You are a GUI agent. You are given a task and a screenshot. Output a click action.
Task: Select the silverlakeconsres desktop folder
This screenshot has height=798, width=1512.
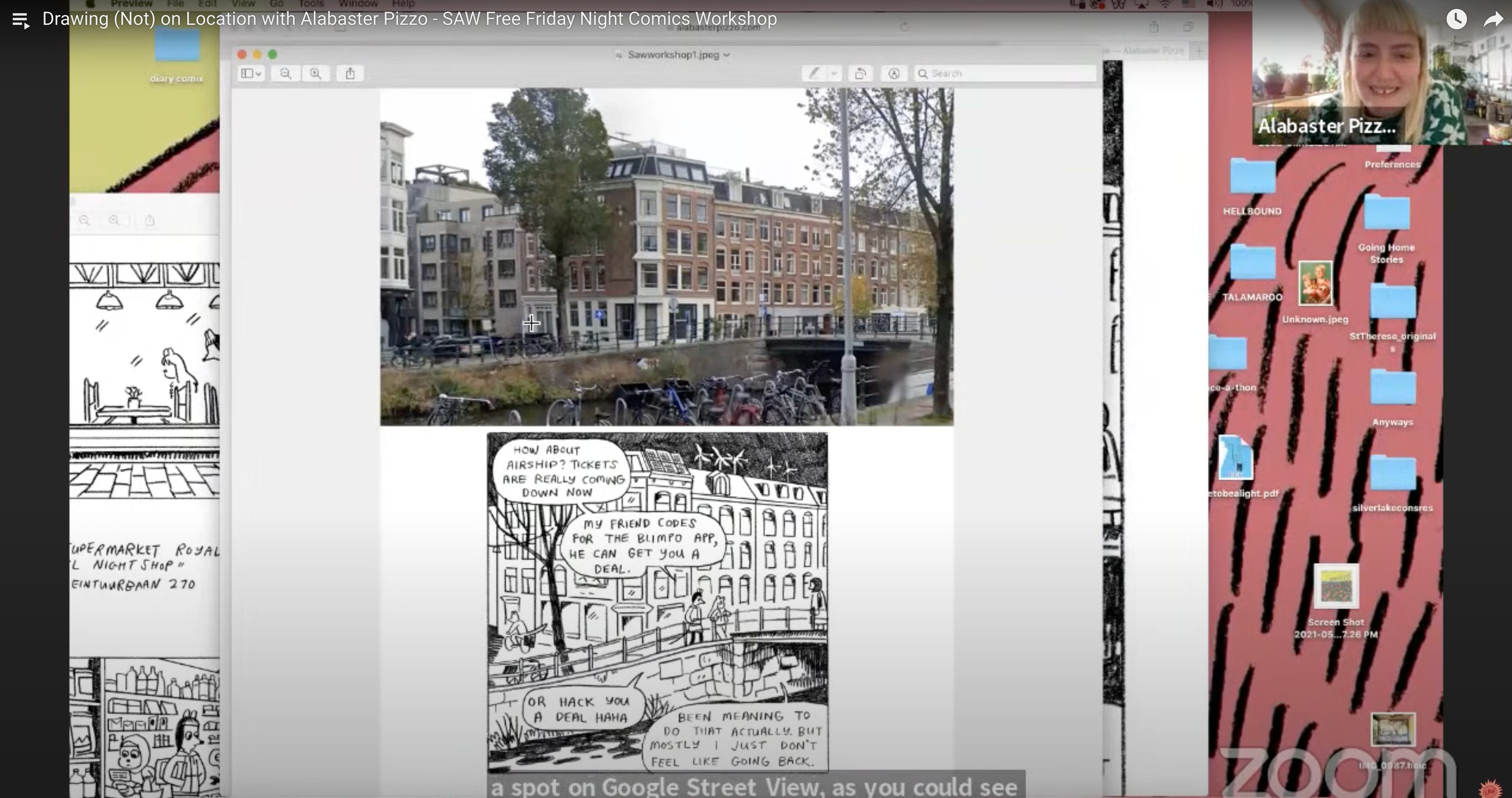1393,483
